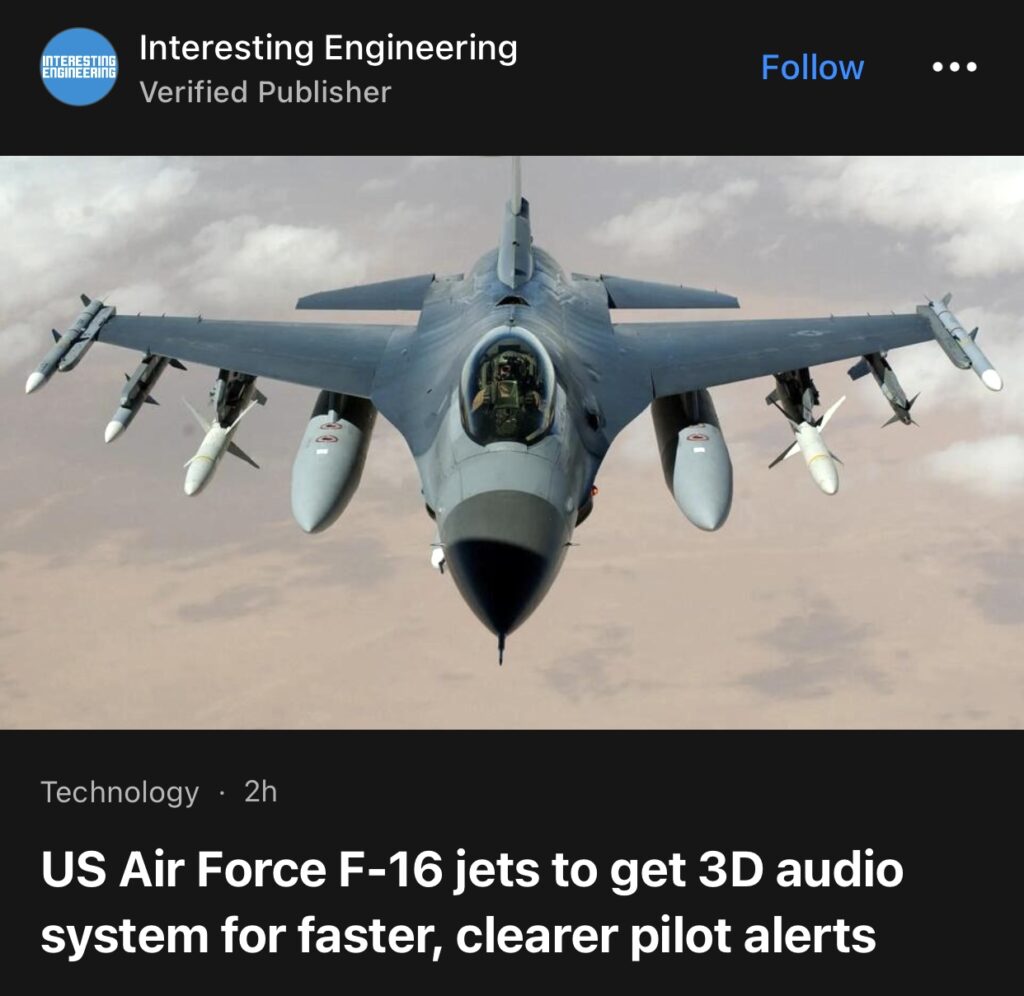The width and height of the screenshot is (1024, 996).
Task: Open the Interesting Engineering round logo avatar
Action: tap(79, 67)
